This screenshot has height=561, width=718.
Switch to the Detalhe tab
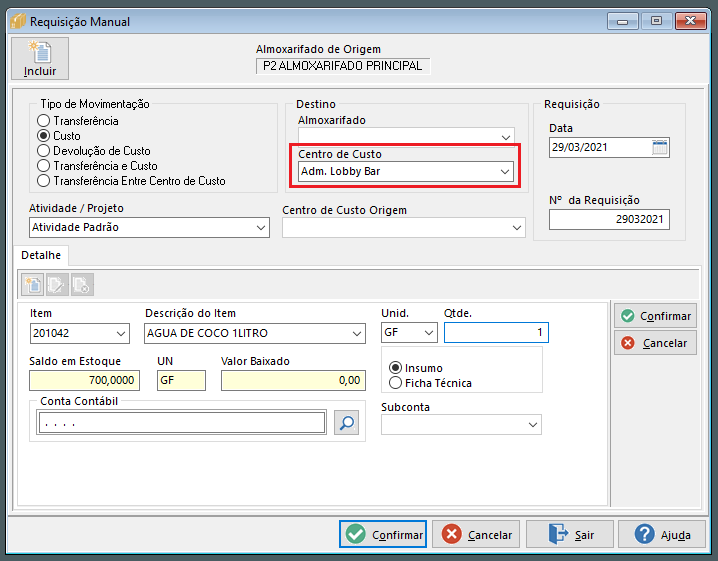tap(41, 255)
